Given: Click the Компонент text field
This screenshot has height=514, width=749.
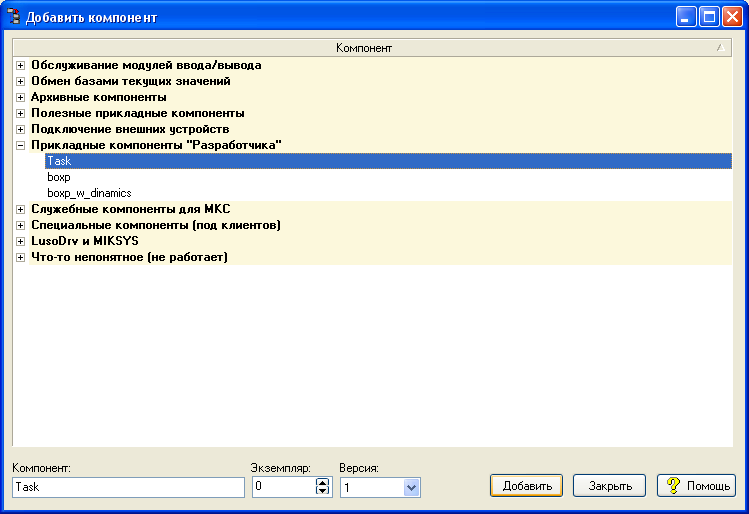Looking at the screenshot, I should [128, 487].
